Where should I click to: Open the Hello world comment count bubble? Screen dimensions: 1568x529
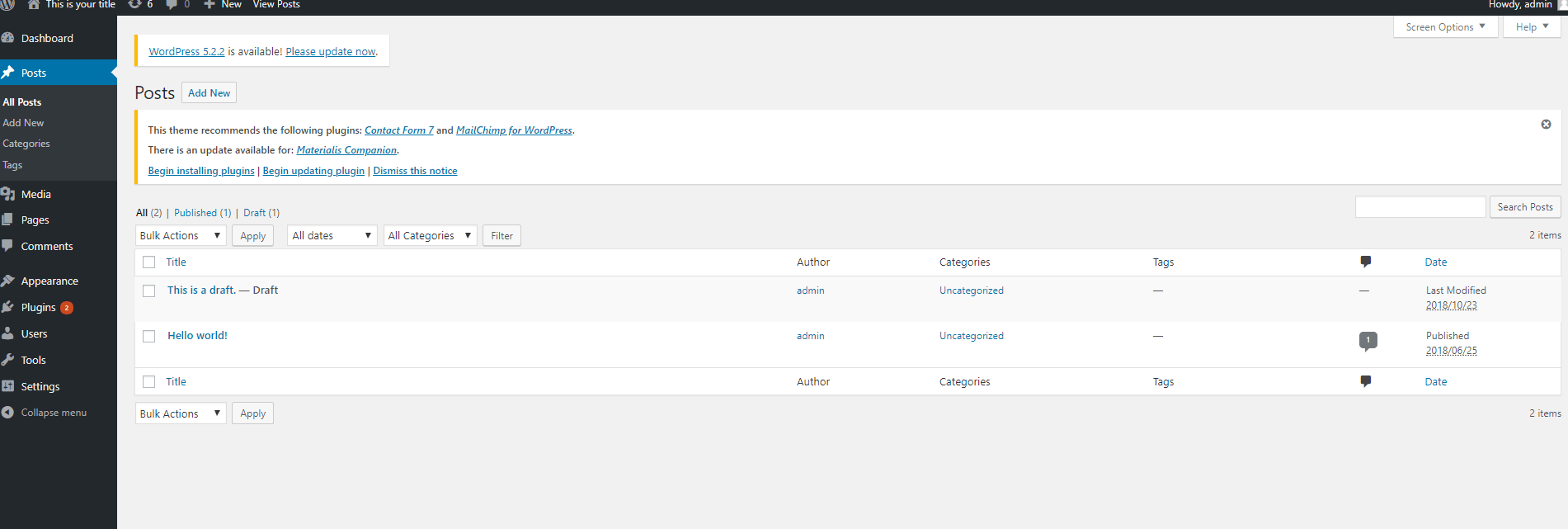[1368, 341]
